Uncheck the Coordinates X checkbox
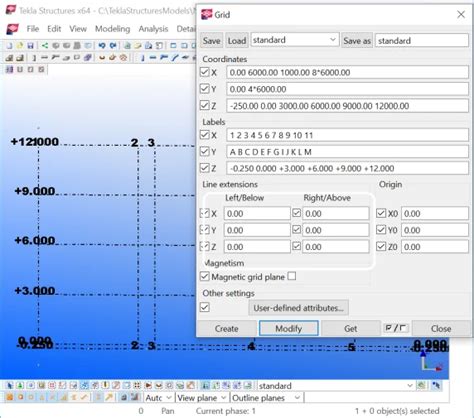This screenshot has width=474, height=418. click(x=205, y=72)
